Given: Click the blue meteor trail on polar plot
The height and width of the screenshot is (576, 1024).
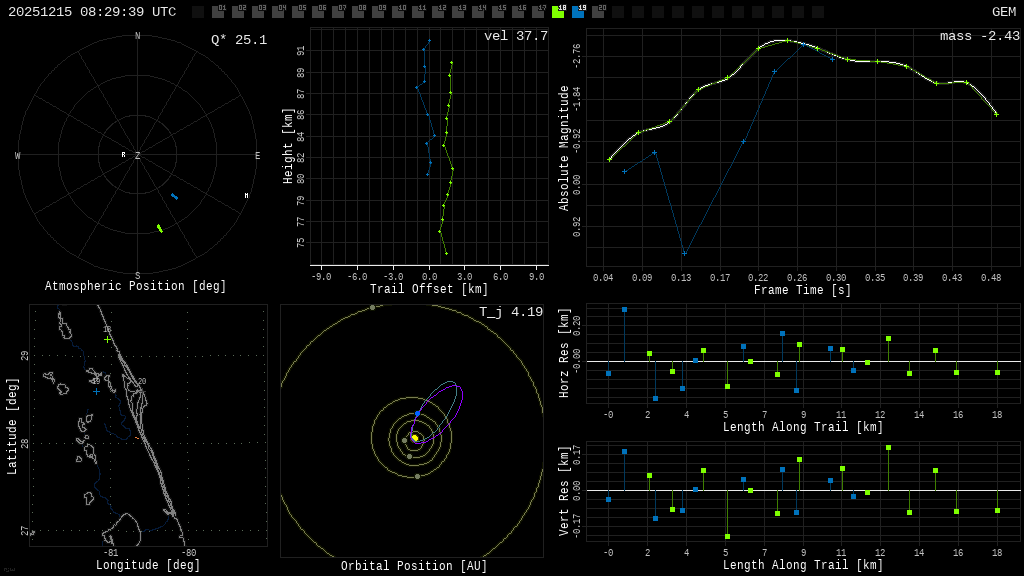Looking at the screenshot, I should tap(174, 197).
